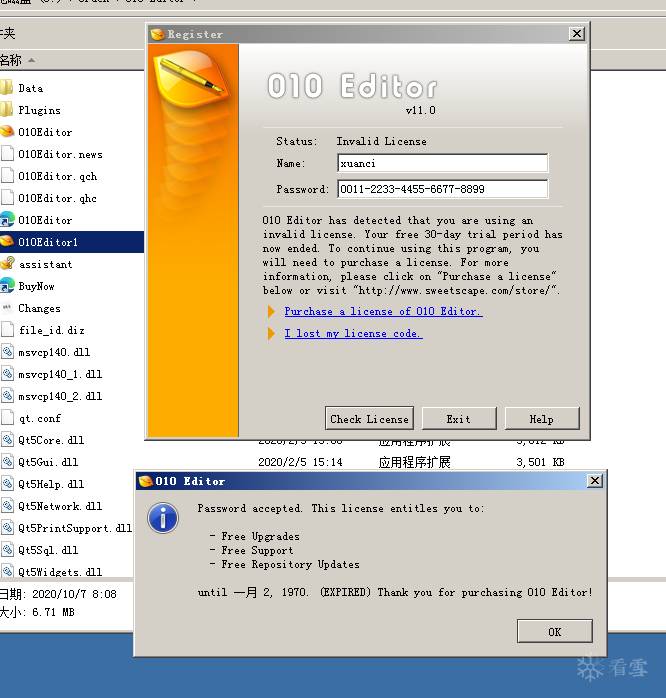Focus the Password field with license code
This screenshot has height=698, width=666.
pos(443,189)
